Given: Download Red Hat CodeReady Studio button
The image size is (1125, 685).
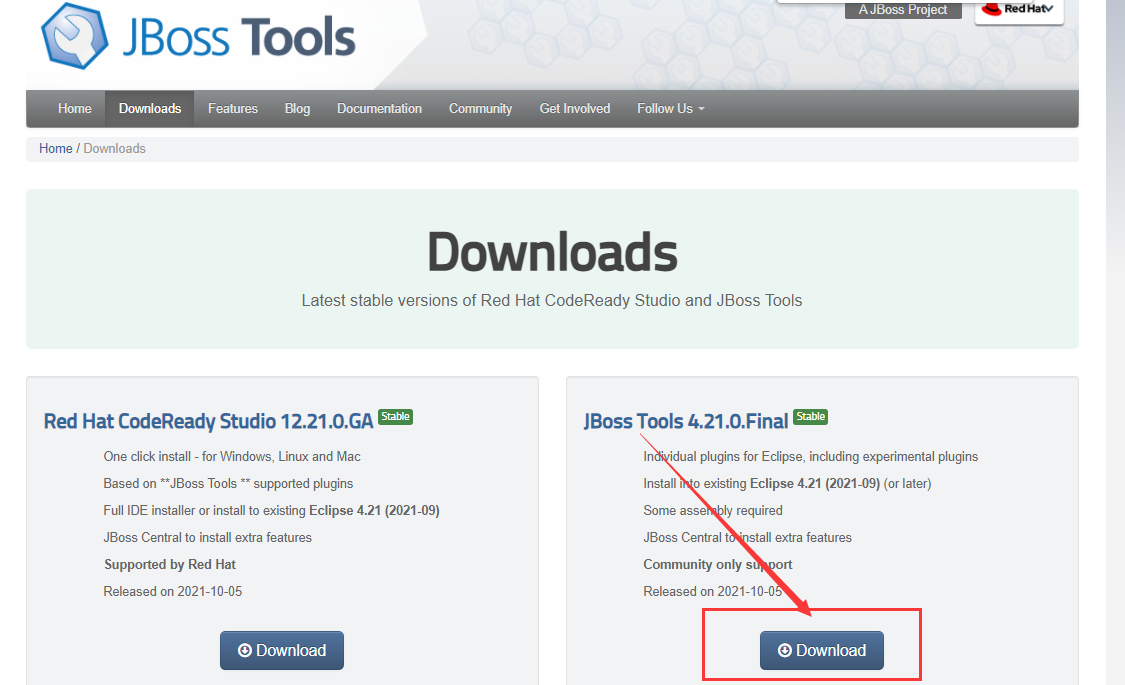Looking at the screenshot, I should pos(282,651).
